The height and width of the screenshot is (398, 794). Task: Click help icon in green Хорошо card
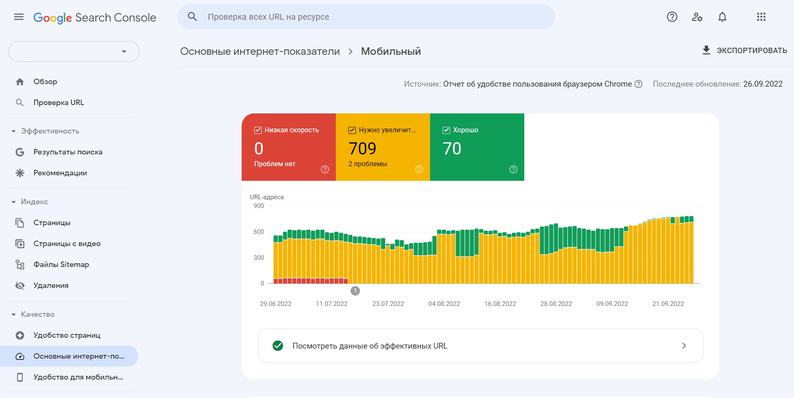pos(513,170)
